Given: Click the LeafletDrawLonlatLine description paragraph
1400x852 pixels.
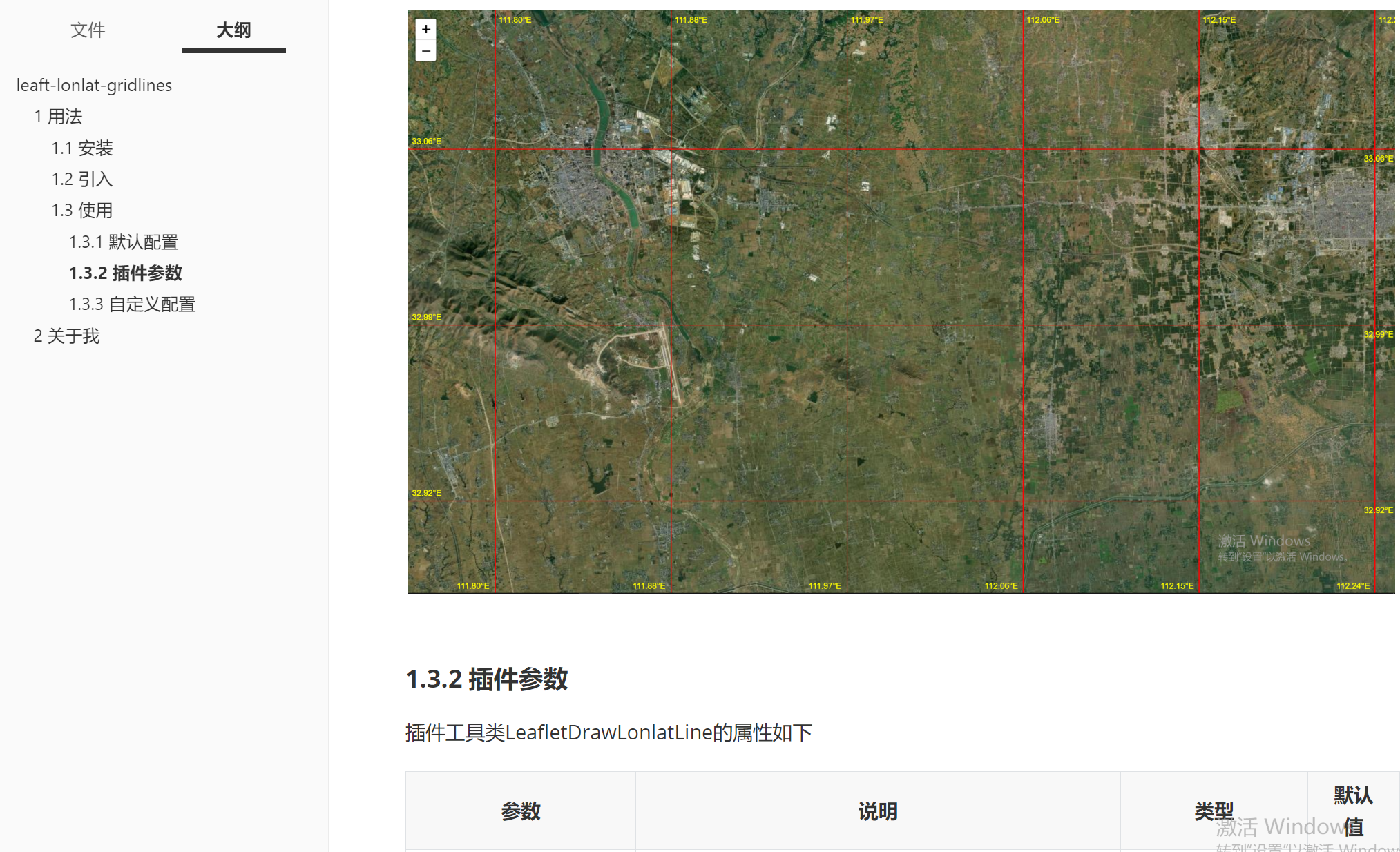Looking at the screenshot, I should tap(608, 733).
